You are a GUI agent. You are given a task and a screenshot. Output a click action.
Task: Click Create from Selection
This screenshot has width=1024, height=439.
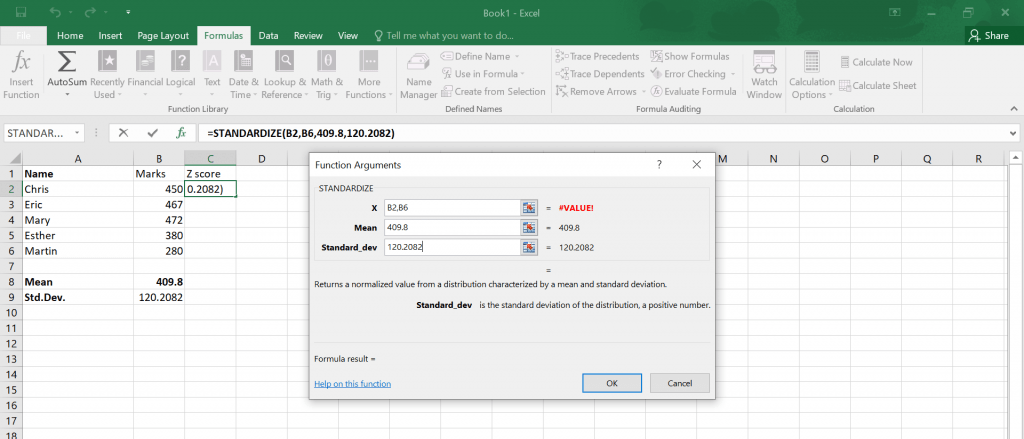[493, 91]
